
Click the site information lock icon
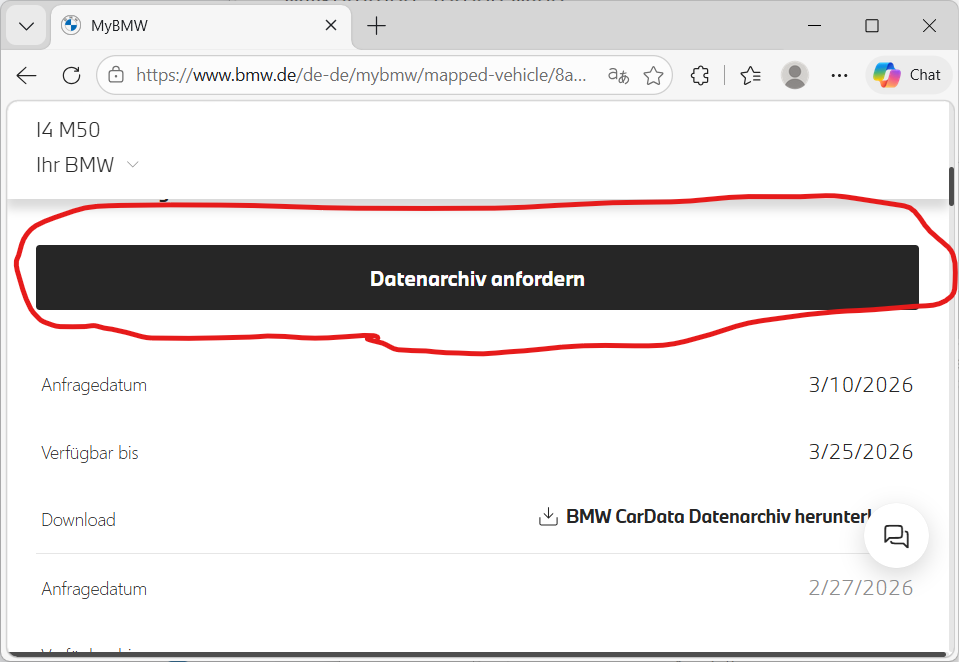[115, 75]
